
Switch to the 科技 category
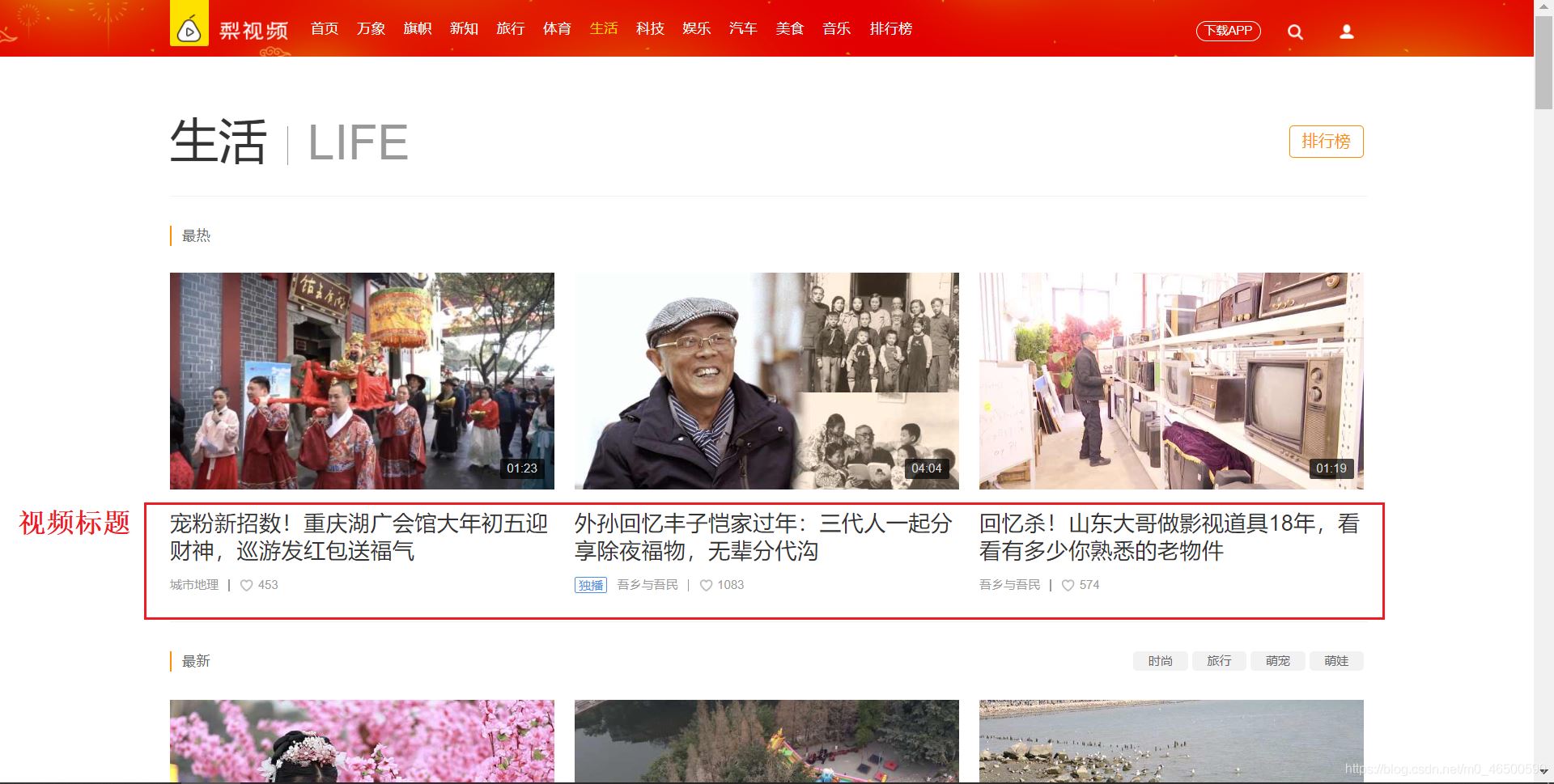click(x=650, y=29)
